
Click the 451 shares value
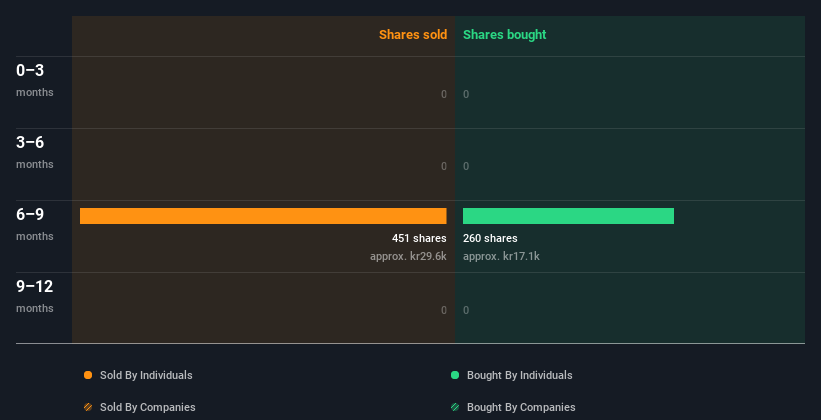pos(419,238)
